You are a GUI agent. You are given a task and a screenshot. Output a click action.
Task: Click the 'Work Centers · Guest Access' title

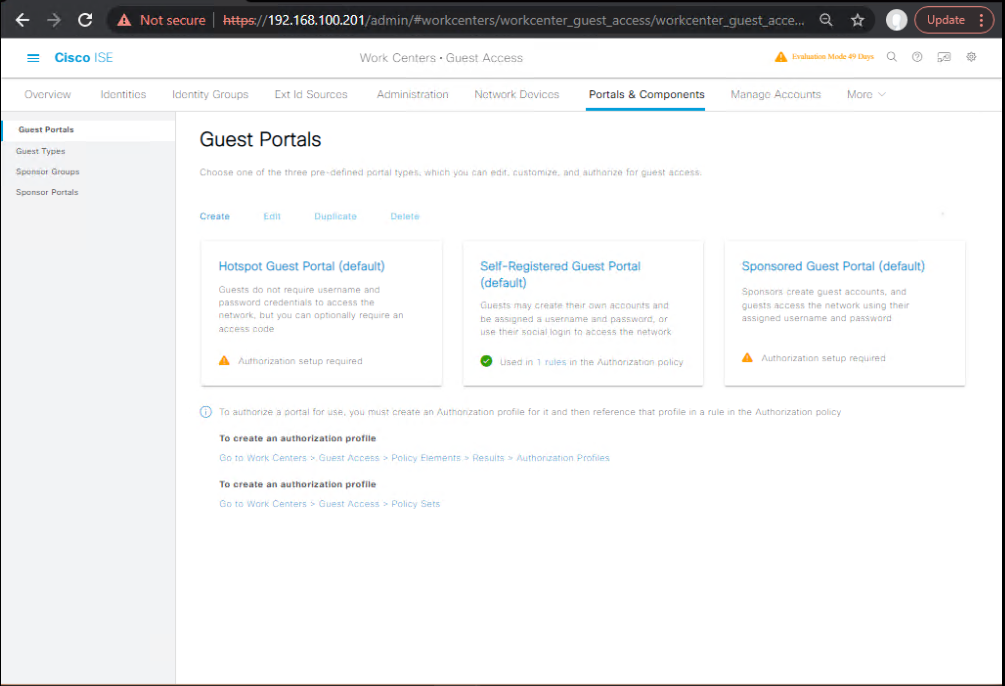441,58
